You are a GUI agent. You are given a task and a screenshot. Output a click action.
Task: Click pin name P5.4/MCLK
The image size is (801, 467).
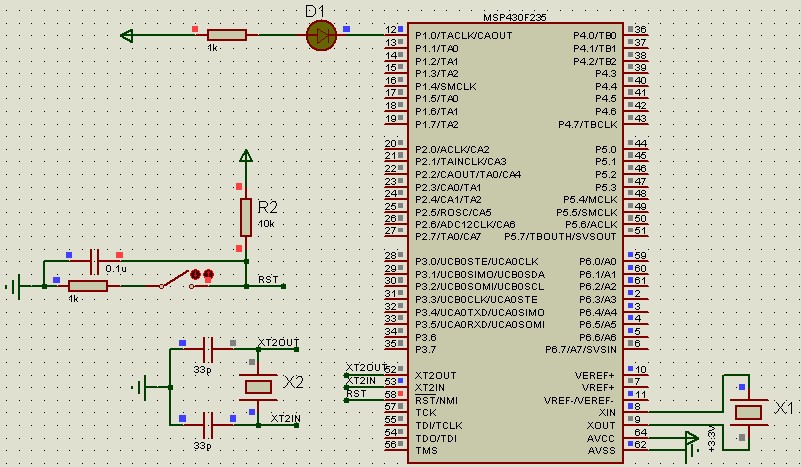point(590,199)
